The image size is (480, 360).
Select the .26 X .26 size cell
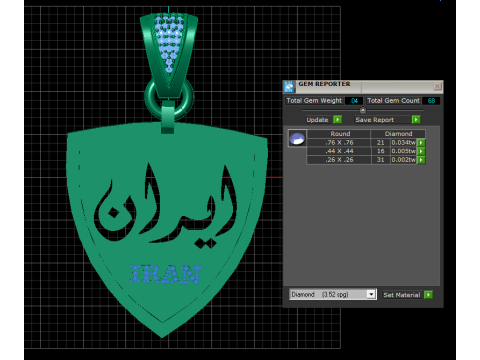[x=339, y=160]
